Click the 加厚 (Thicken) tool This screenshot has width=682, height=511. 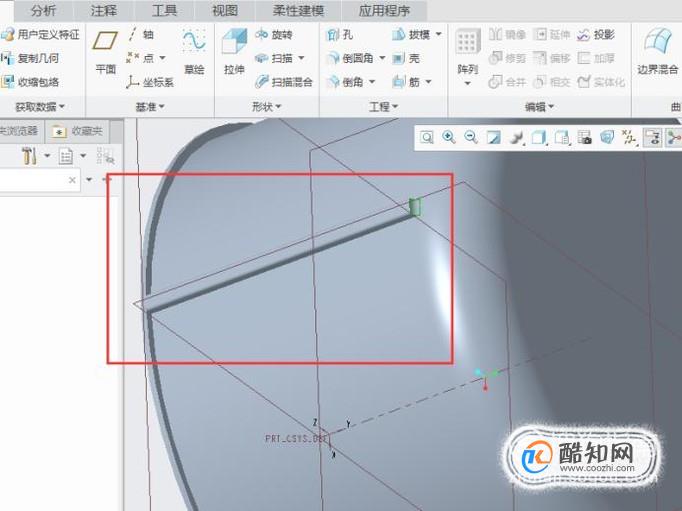coord(595,58)
